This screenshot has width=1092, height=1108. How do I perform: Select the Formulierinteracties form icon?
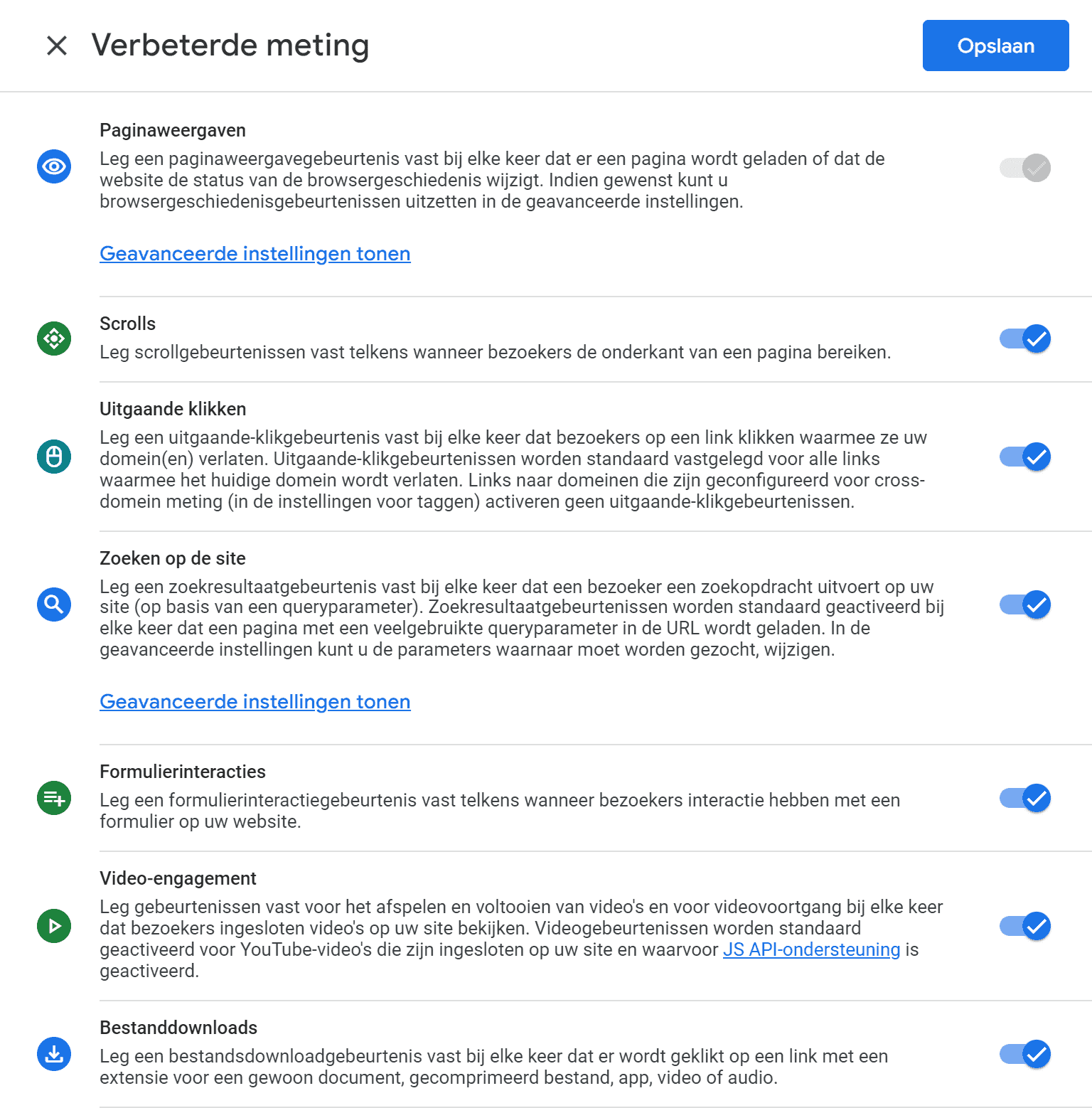pos(53,799)
